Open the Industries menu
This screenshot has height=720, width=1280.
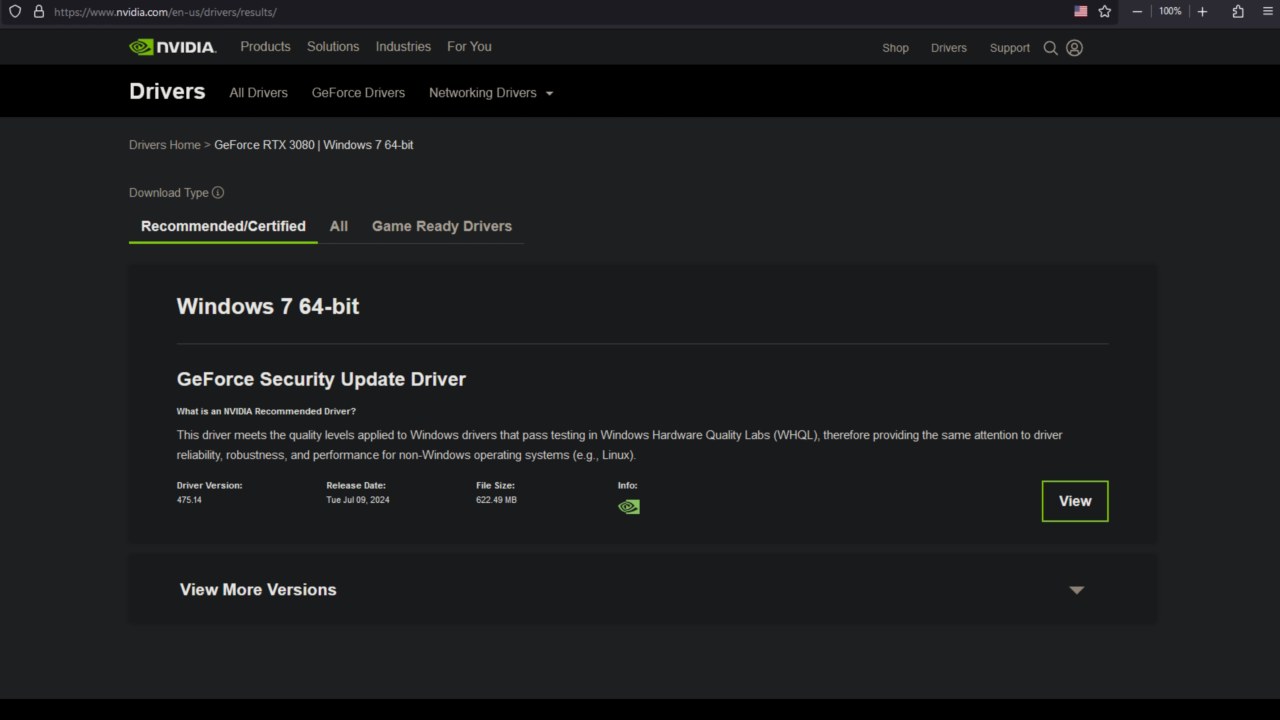pos(403,47)
